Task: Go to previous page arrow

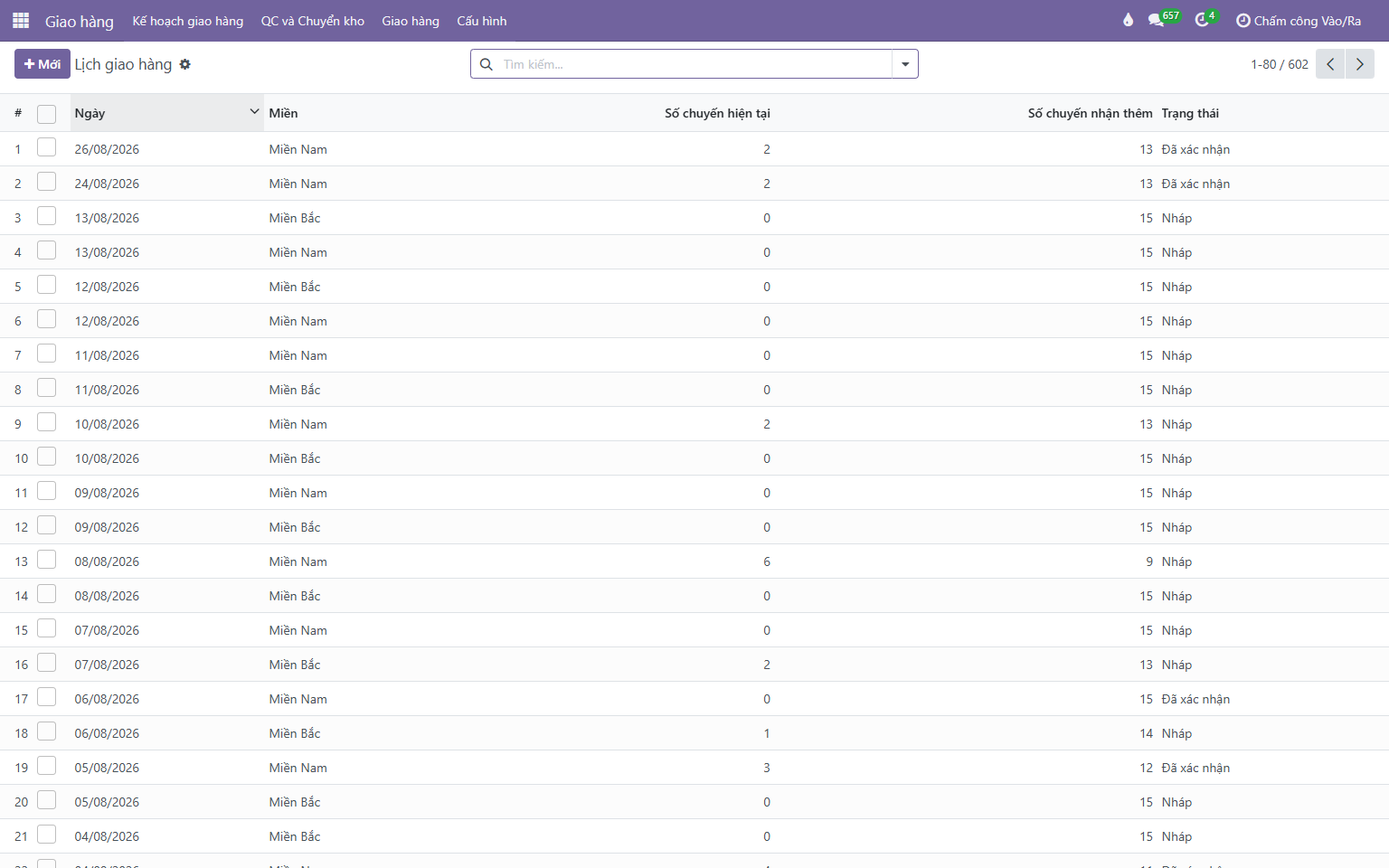Action: [x=1330, y=64]
